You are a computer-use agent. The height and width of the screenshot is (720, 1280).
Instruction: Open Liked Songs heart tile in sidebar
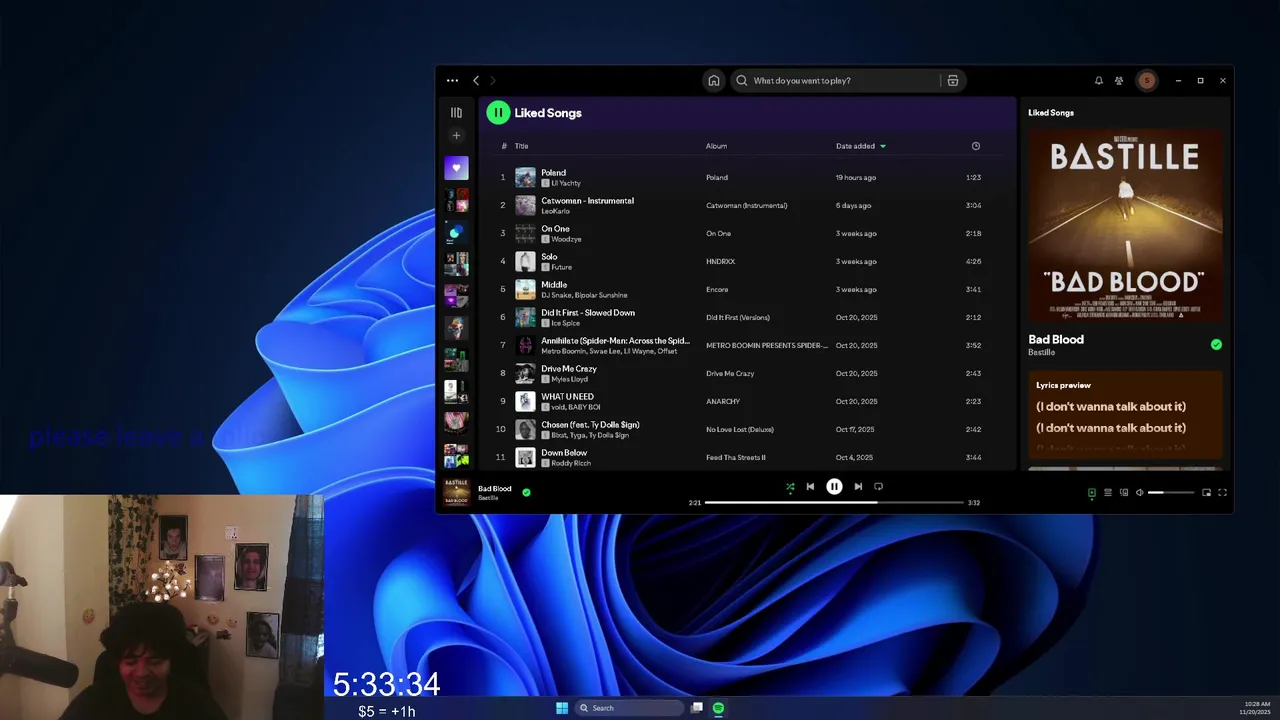(x=456, y=168)
